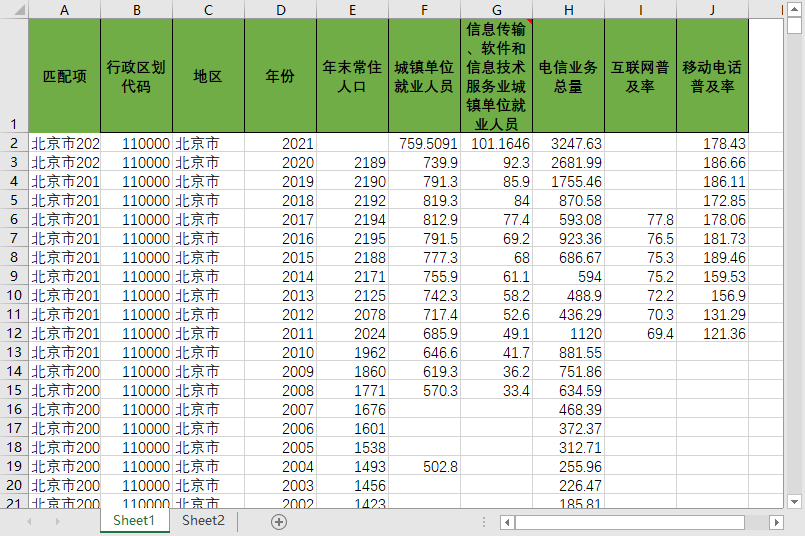The image size is (805, 536).
Task: Click header cell 匹配项
Action: tap(64, 76)
